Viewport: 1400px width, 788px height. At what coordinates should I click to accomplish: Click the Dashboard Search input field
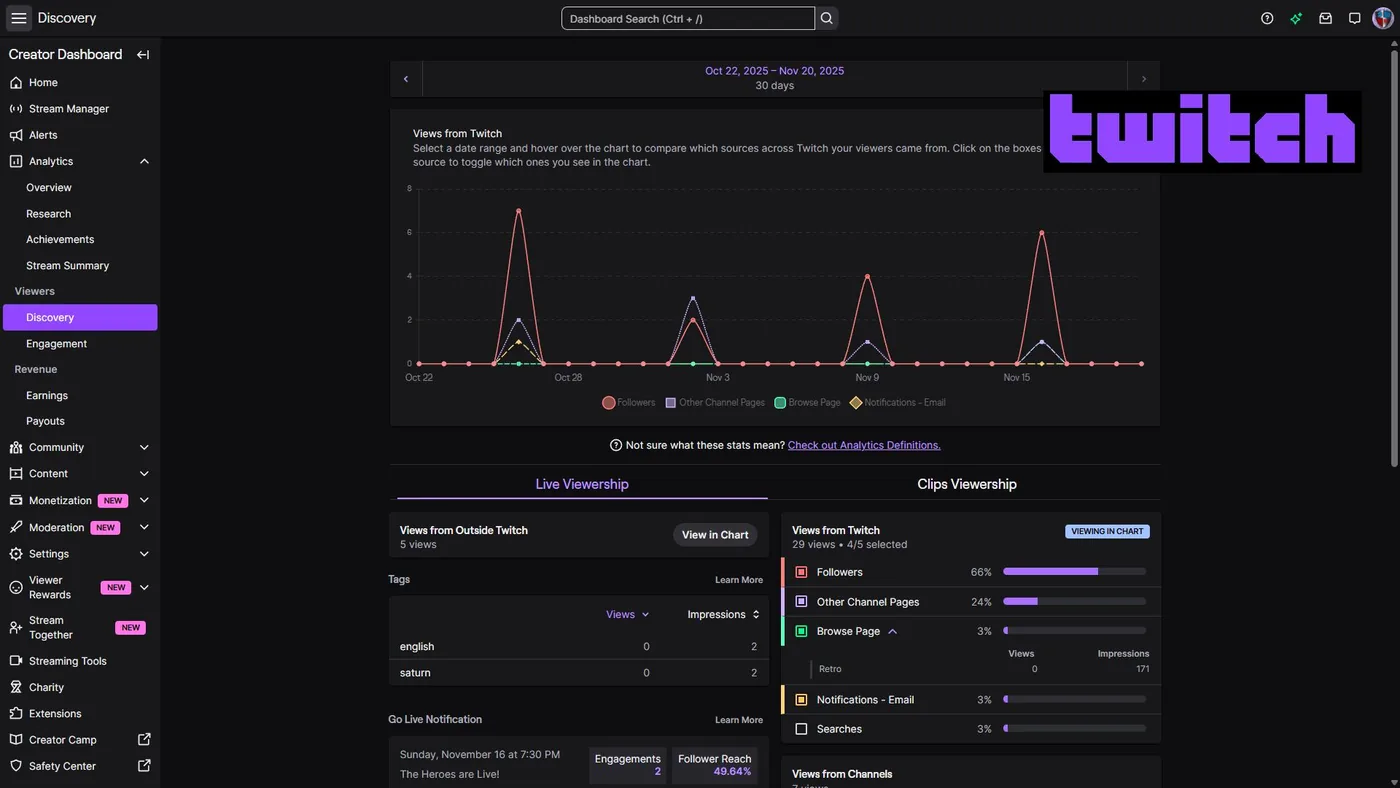(x=688, y=18)
